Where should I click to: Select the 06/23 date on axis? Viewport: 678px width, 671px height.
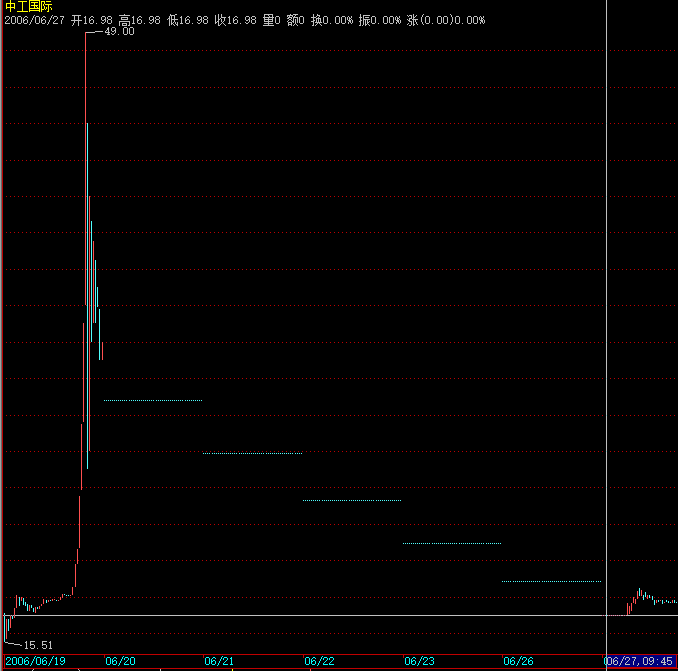coord(419,661)
